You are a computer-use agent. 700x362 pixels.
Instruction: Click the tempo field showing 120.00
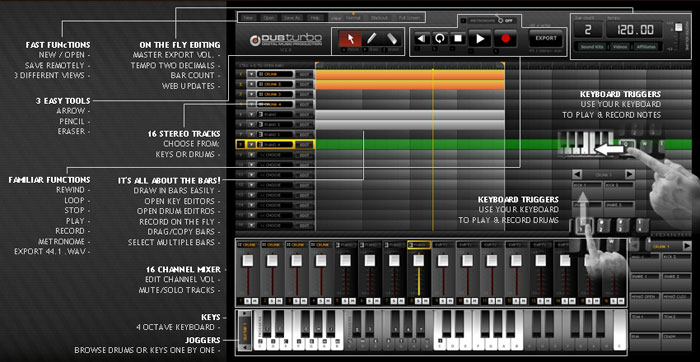point(633,30)
